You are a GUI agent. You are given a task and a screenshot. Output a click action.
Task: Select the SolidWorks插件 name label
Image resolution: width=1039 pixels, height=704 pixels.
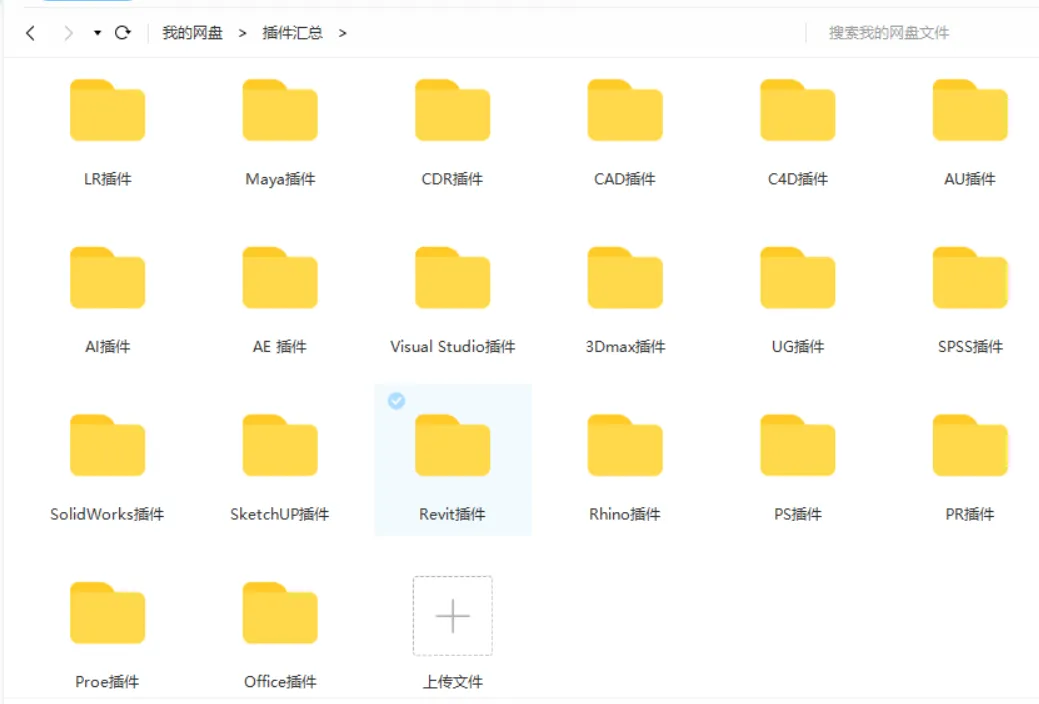click(x=107, y=514)
